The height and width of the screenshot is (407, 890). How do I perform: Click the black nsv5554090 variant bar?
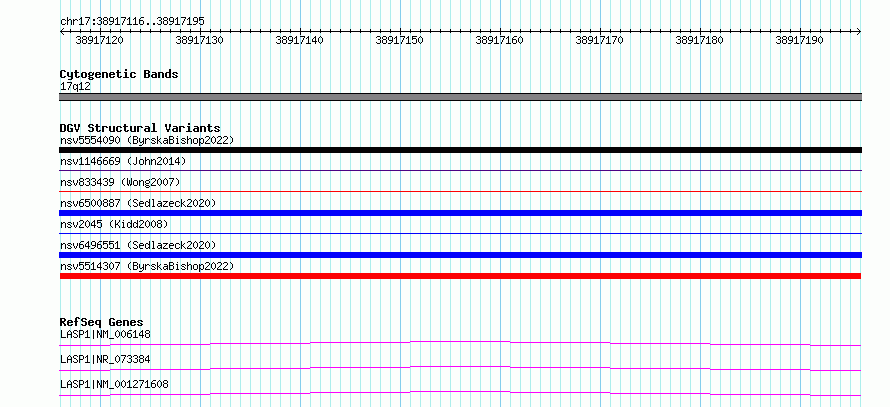coord(460,150)
